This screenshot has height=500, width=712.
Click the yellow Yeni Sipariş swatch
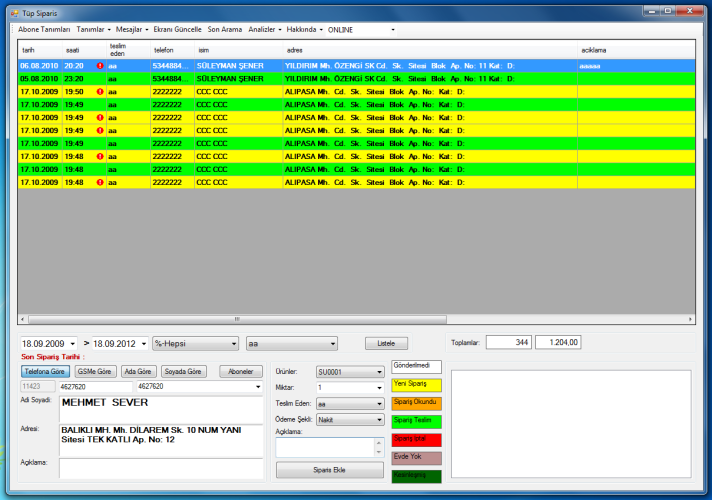(416, 385)
